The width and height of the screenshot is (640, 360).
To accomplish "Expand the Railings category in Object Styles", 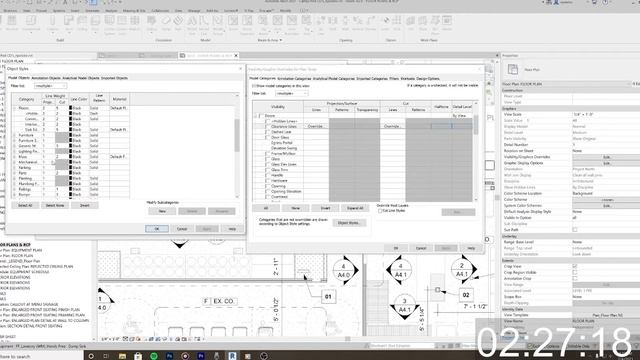I will [x=14, y=189].
